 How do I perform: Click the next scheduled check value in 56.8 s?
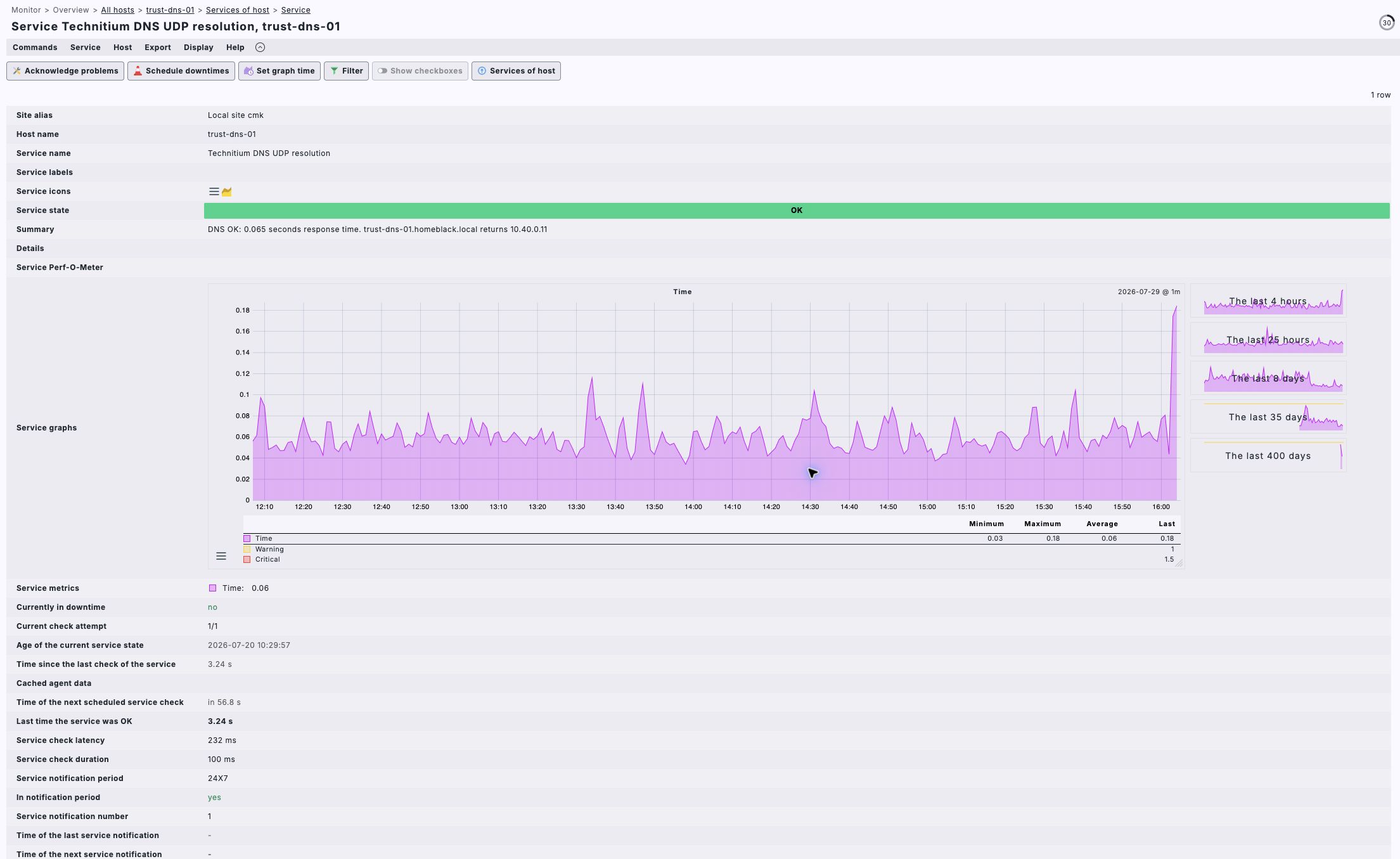pyautogui.click(x=224, y=702)
